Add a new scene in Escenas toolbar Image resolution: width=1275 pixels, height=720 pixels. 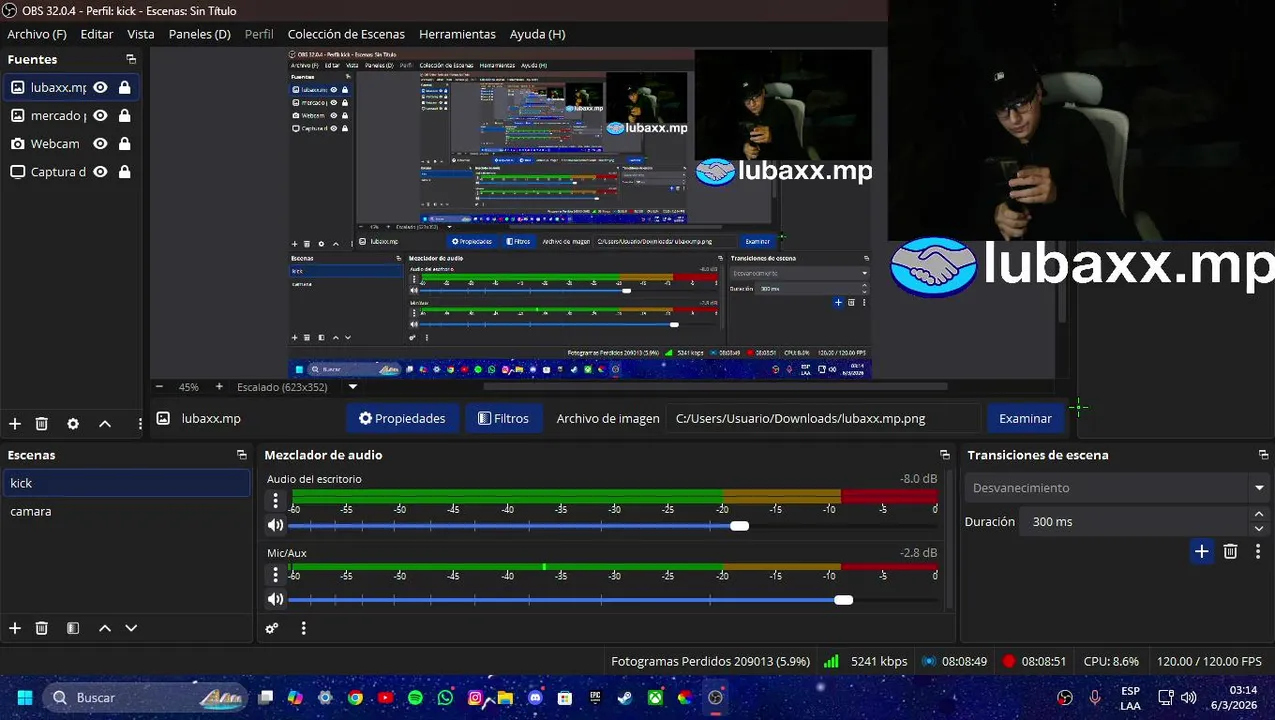coord(15,628)
